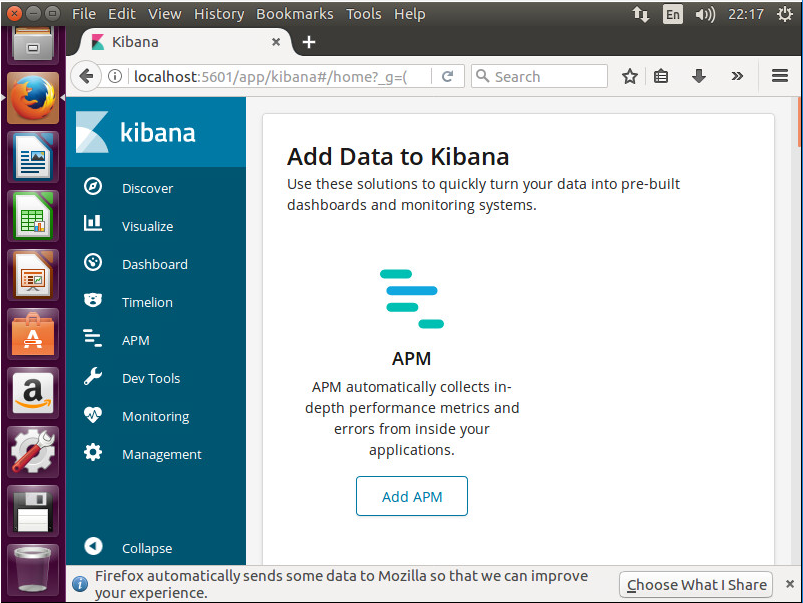This screenshot has height=603, width=803.
Task: Open the Bookmarks menu
Action: (294, 14)
